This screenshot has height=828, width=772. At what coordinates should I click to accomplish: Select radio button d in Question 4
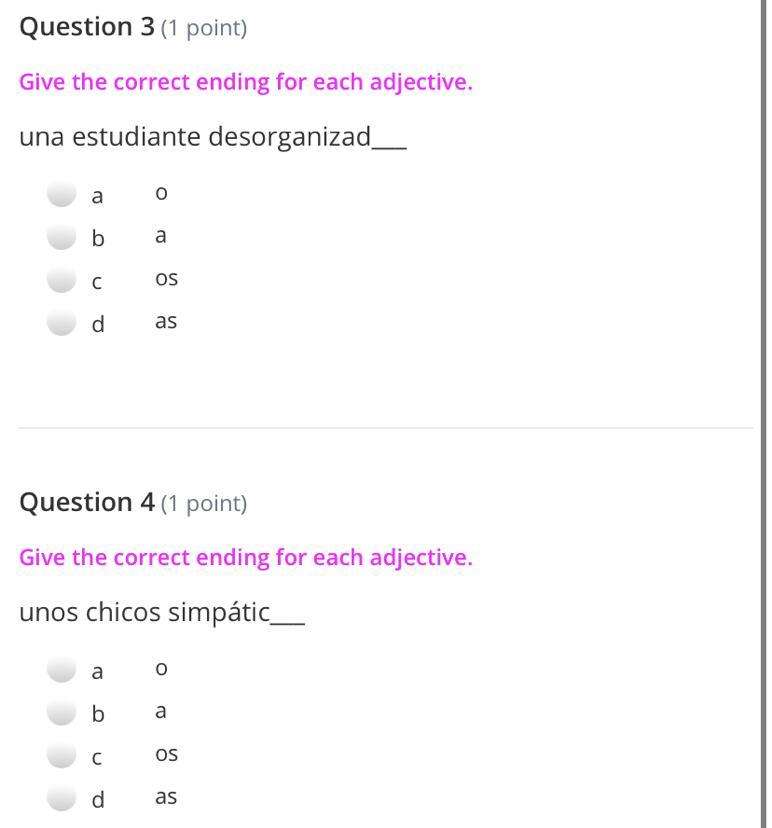click(63, 798)
